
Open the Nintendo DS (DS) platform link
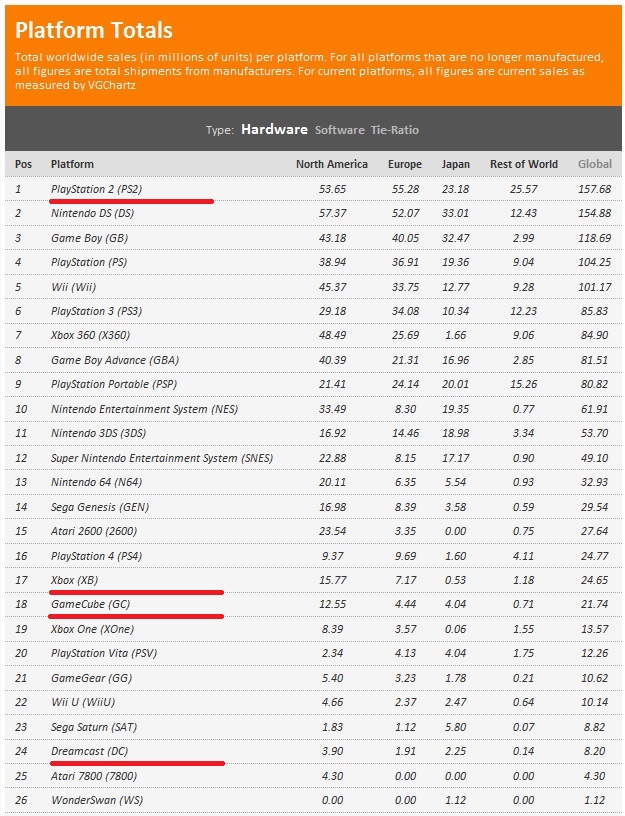pyautogui.click(x=92, y=213)
